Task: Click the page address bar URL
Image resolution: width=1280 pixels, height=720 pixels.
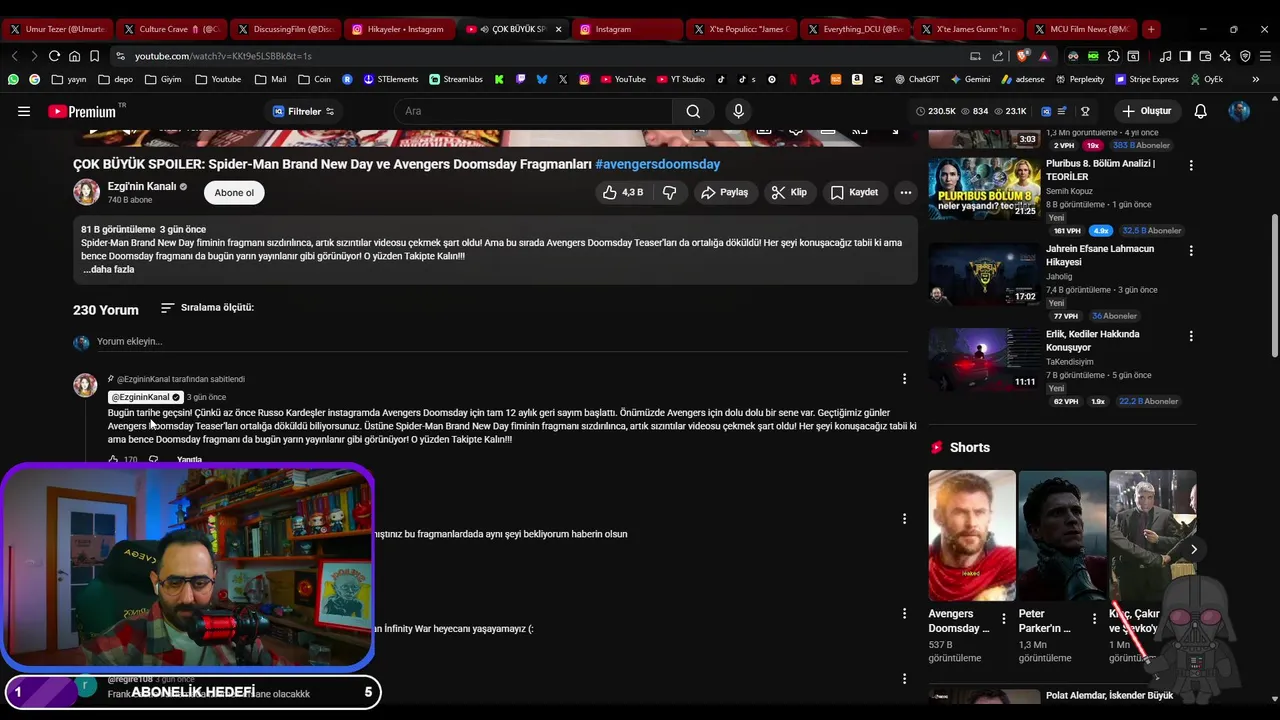Action: click(x=223, y=56)
